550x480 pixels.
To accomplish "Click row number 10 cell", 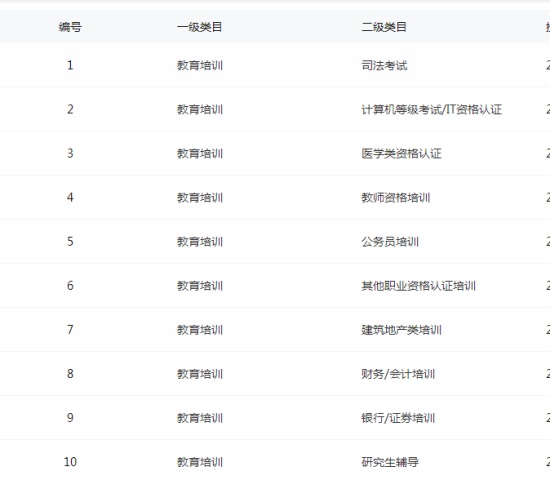I will [x=70, y=462].
